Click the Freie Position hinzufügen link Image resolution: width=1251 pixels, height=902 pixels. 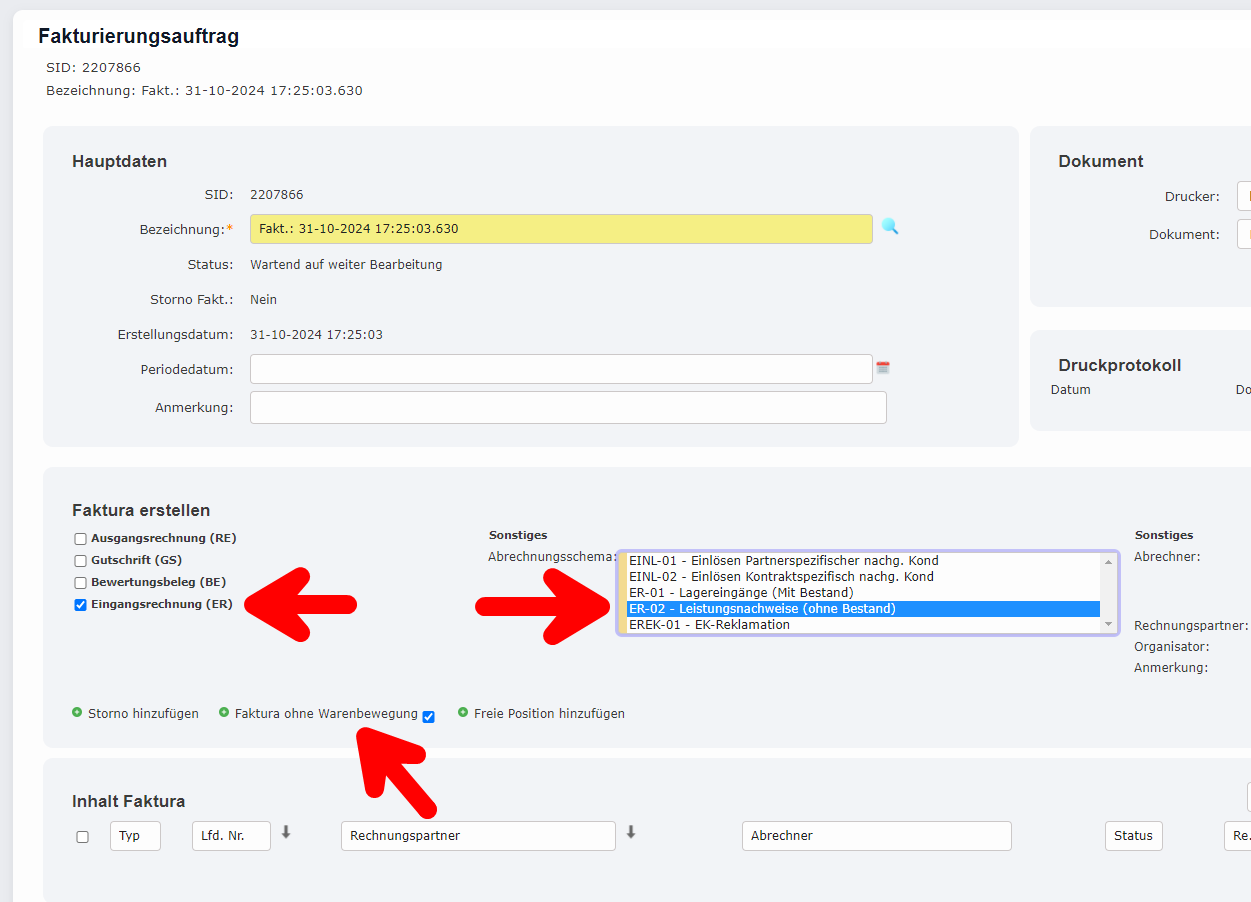548,713
